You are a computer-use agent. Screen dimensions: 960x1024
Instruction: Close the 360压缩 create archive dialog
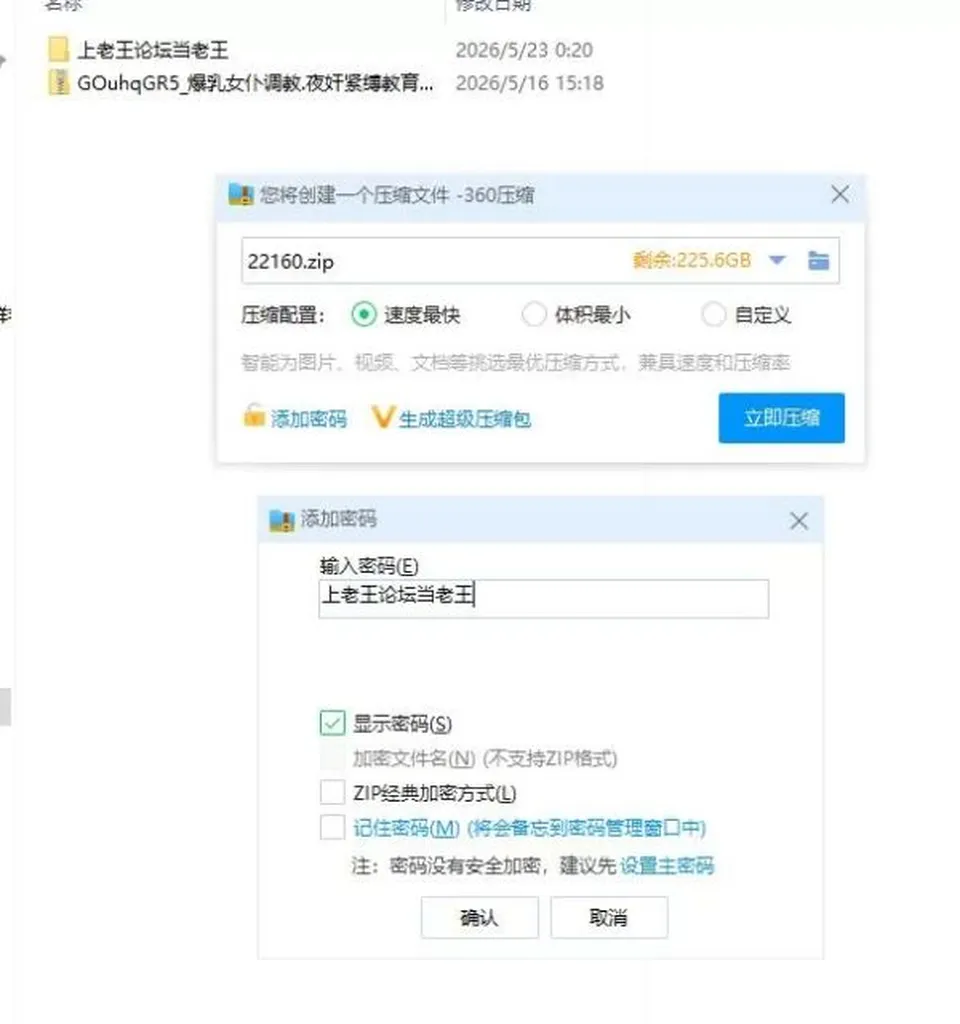click(840, 194)
